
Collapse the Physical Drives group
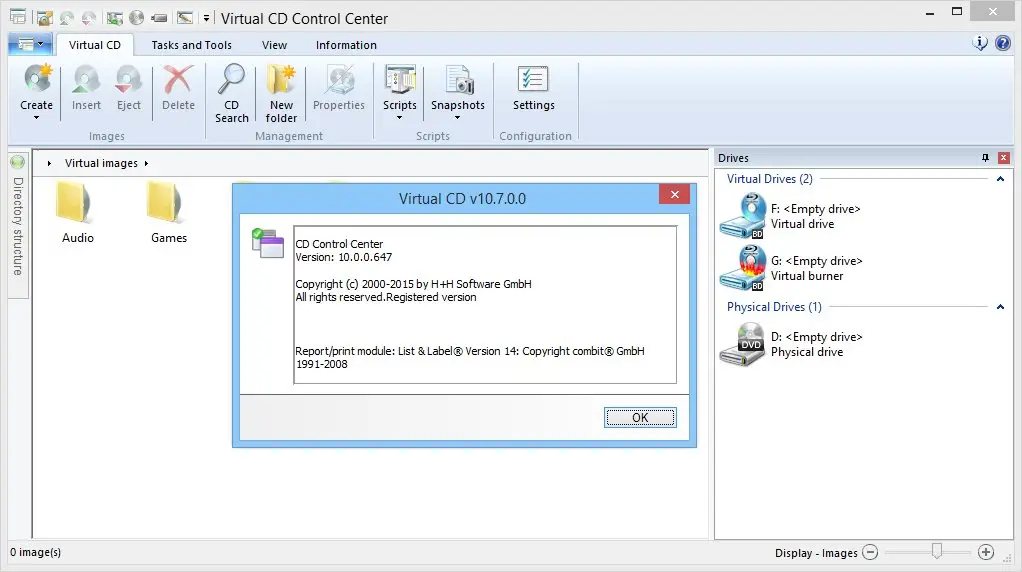click(1000, 307)
